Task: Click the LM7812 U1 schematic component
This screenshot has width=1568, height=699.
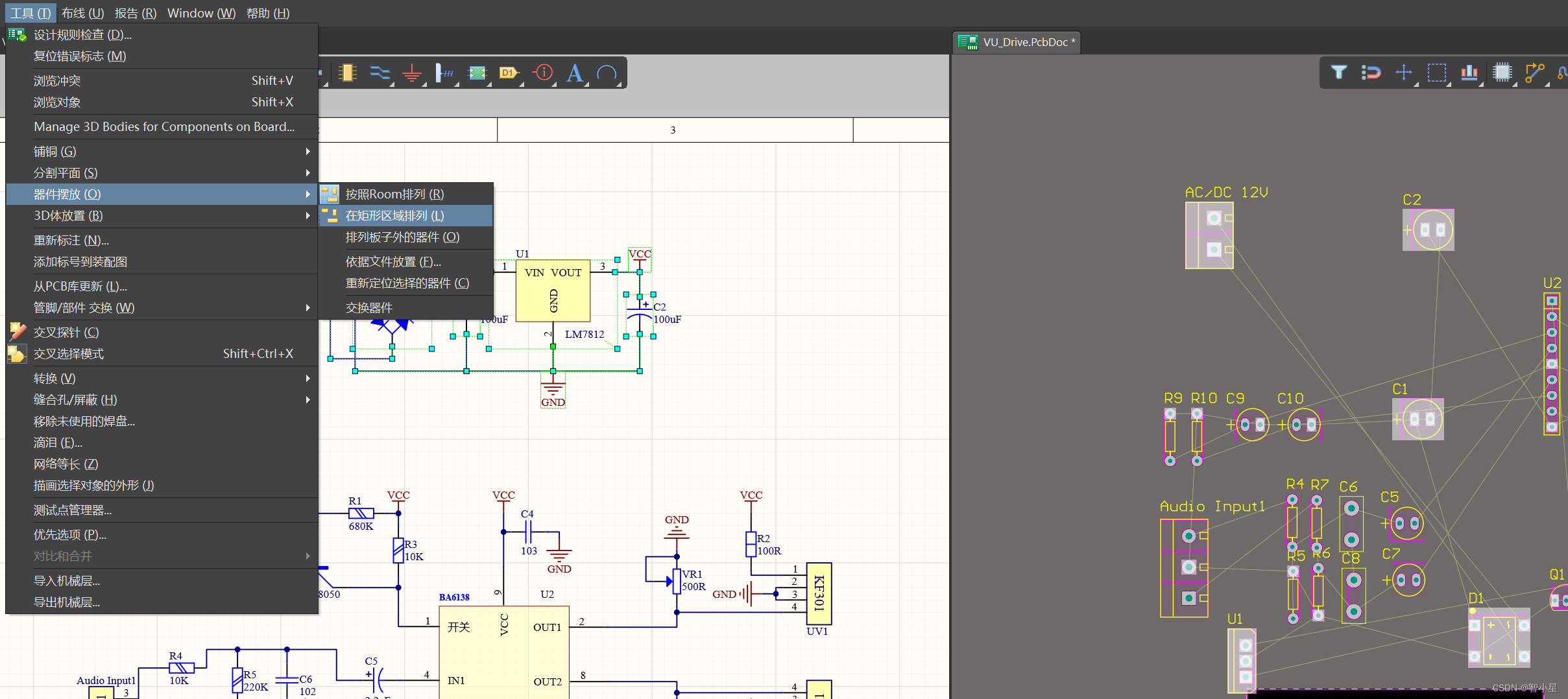Action: [x=553, y=290]
